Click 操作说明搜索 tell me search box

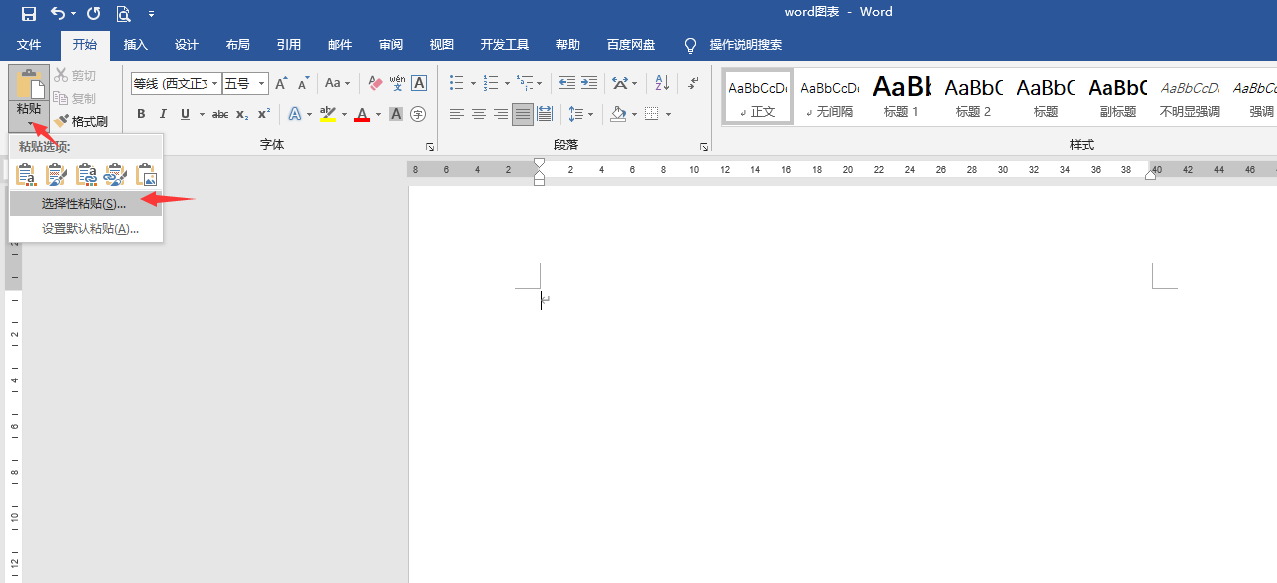click(x=746, y=45)
